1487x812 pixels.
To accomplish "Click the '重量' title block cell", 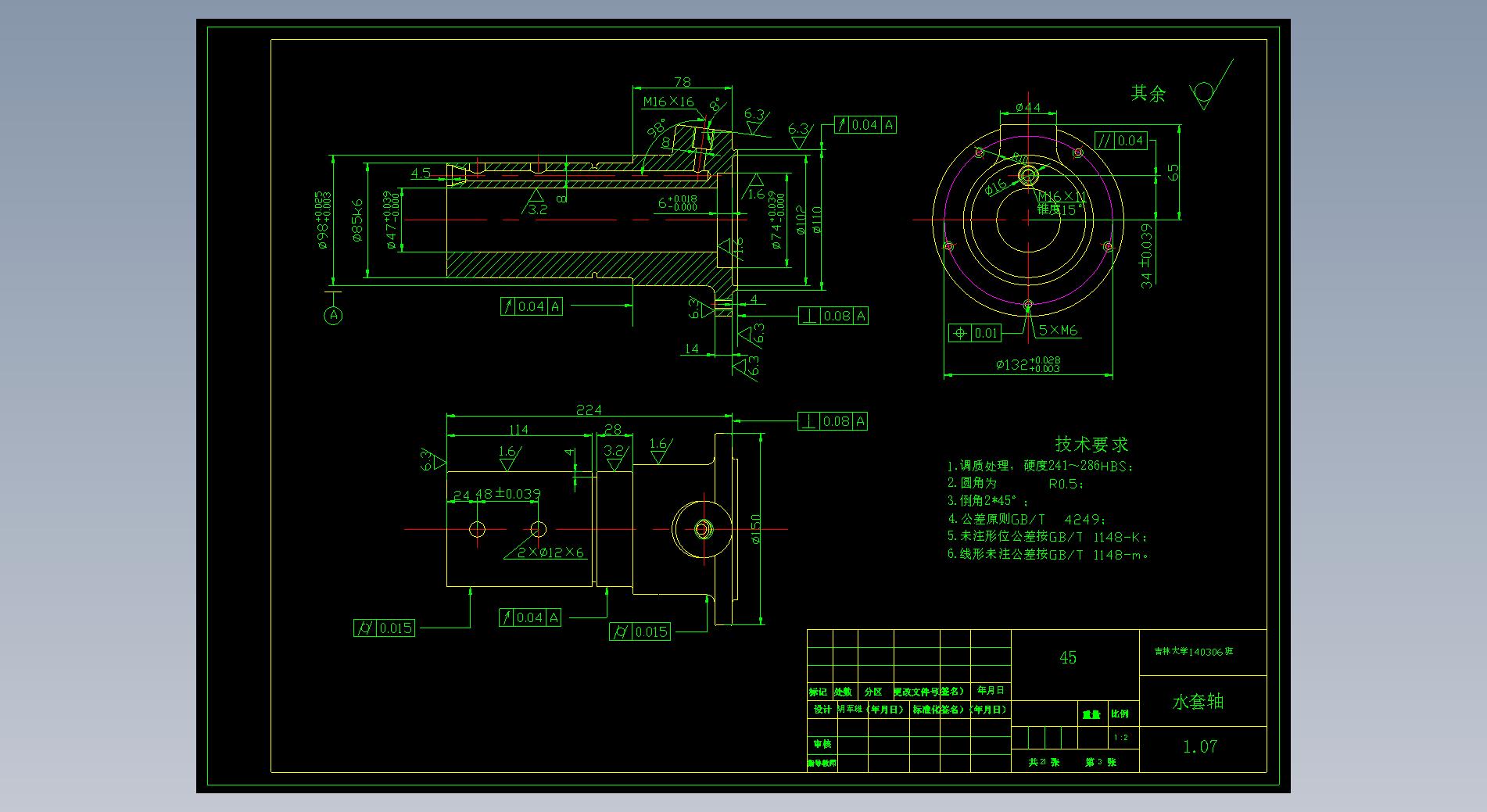I will (x=1091, y=714).
